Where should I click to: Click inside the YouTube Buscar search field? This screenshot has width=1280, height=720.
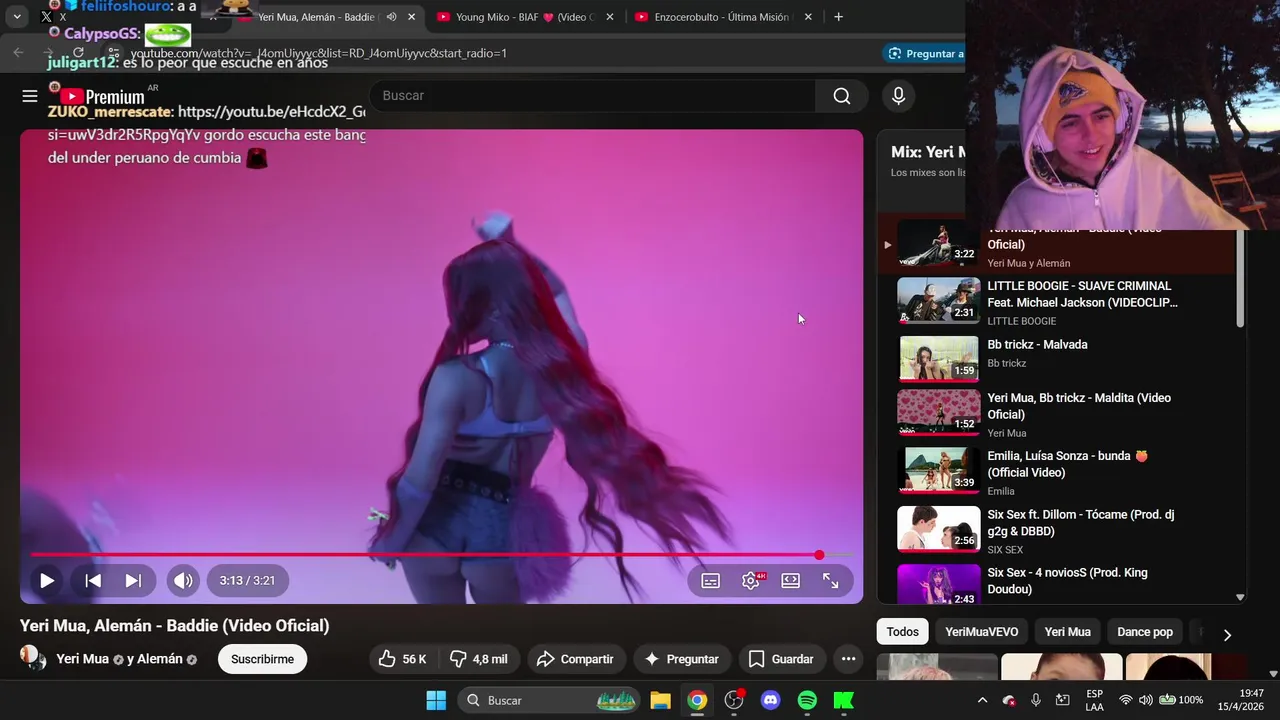tap(592, 96)
